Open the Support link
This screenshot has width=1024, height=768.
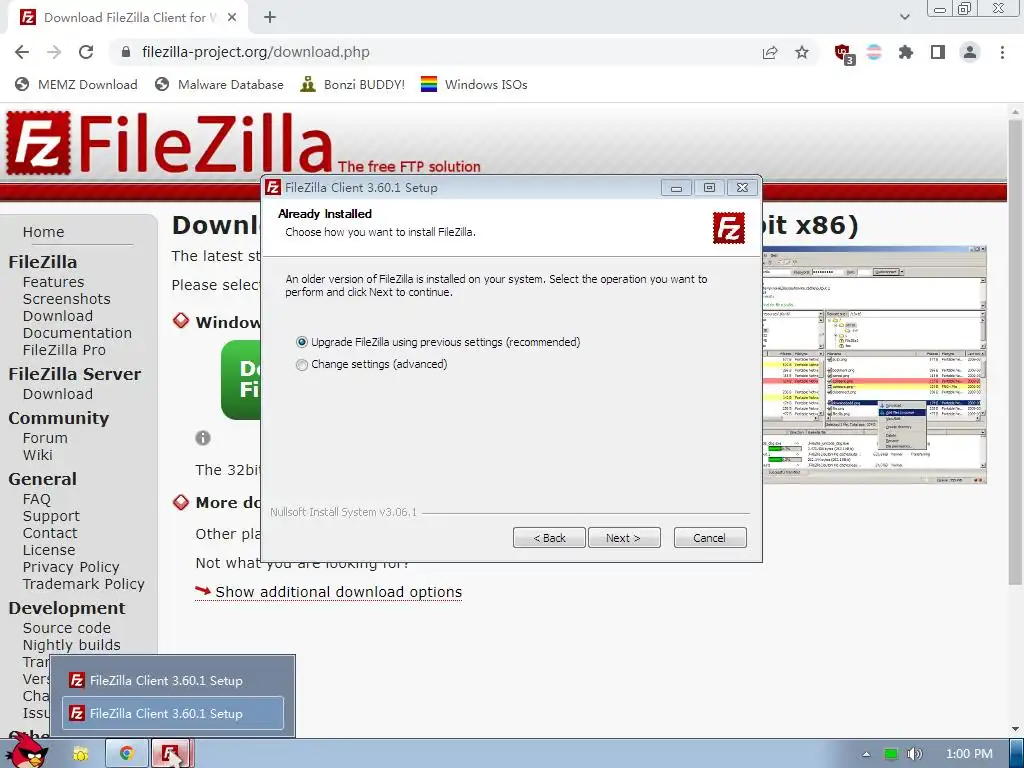[51, 517]
